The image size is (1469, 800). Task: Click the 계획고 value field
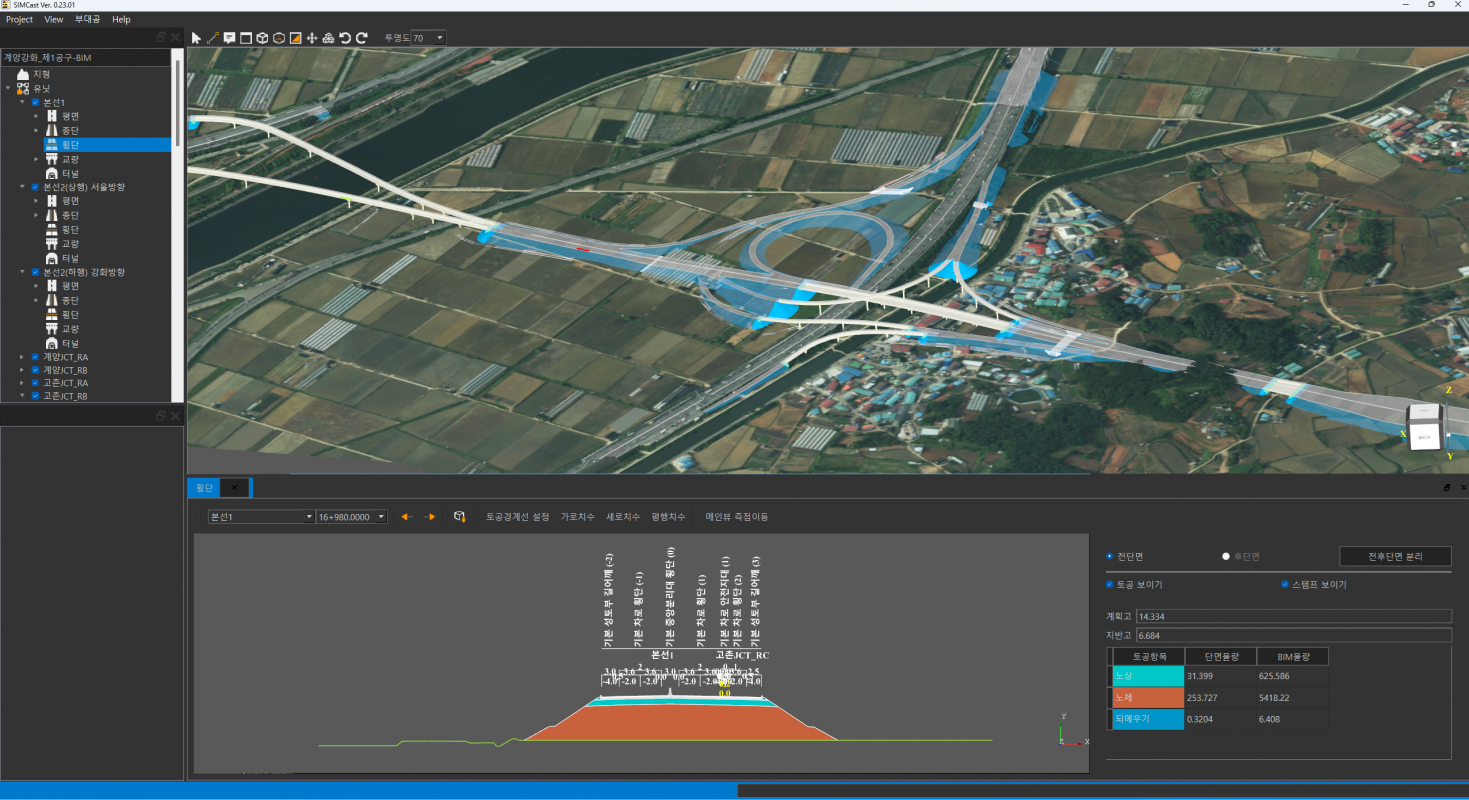[1293, 616]
